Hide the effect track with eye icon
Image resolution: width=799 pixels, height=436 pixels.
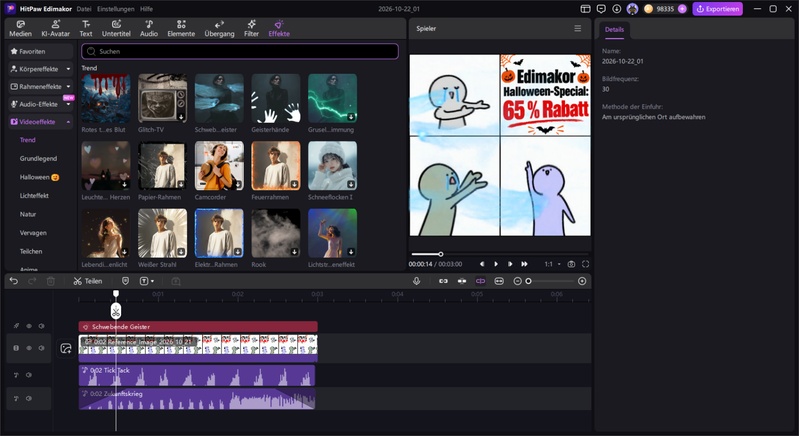[x=29, y=326]
